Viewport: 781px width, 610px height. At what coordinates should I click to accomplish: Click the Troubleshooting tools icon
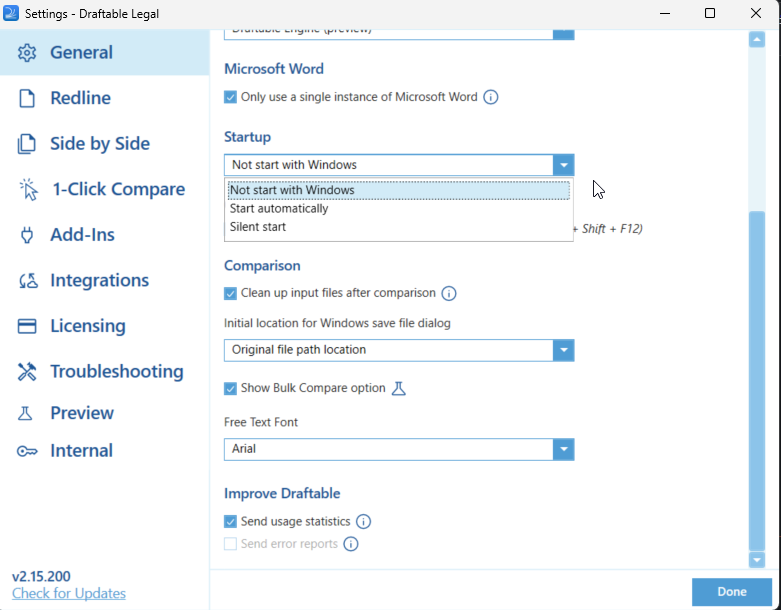[x=27, y=371]
